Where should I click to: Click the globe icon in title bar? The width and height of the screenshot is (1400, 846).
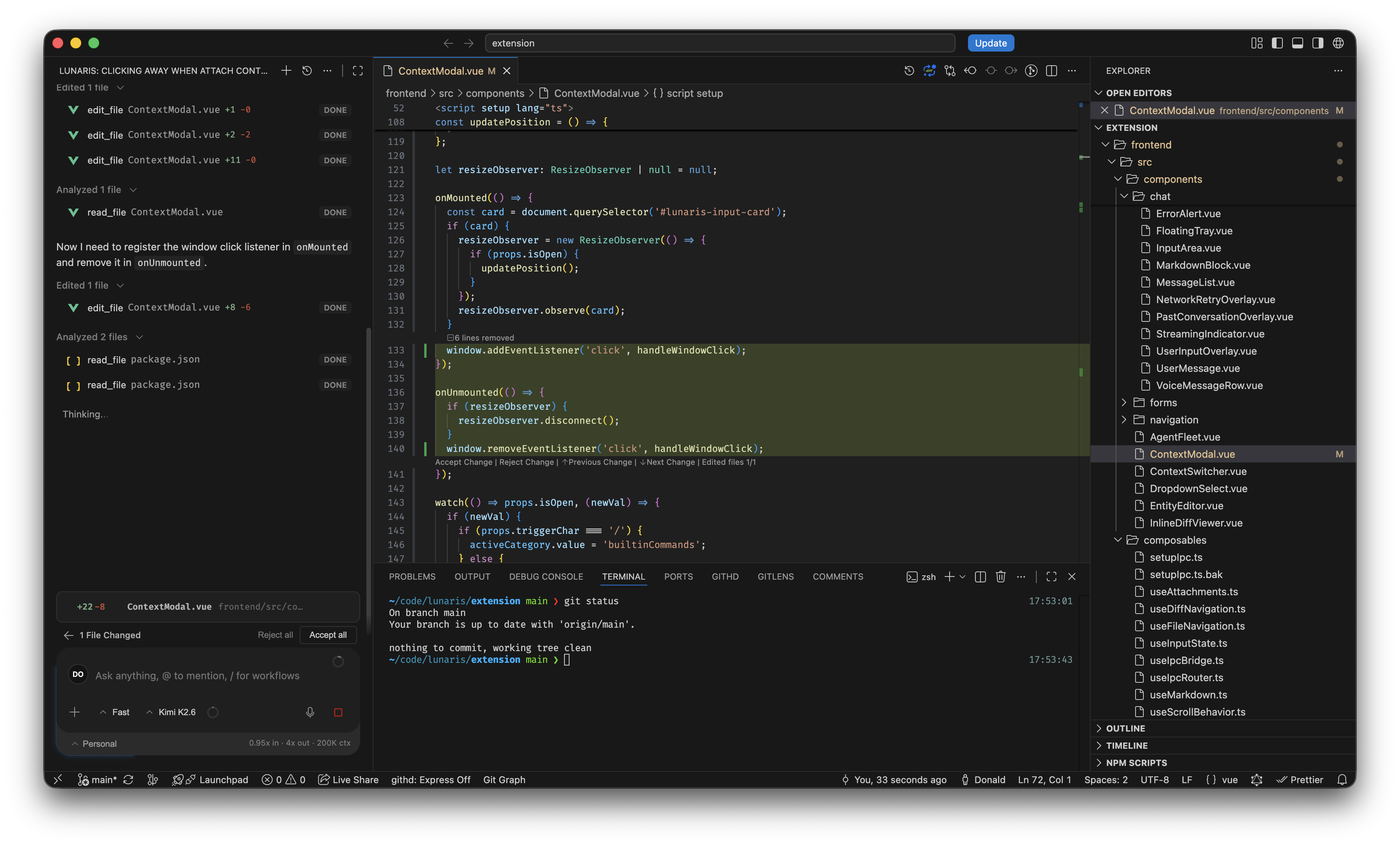click(1338, 43)
